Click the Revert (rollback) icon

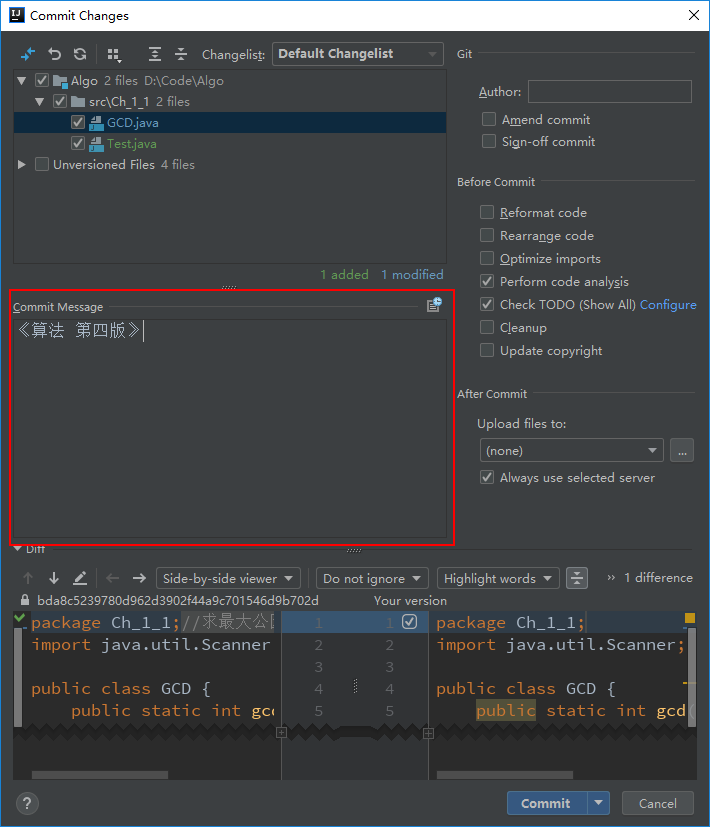[55, 54]
